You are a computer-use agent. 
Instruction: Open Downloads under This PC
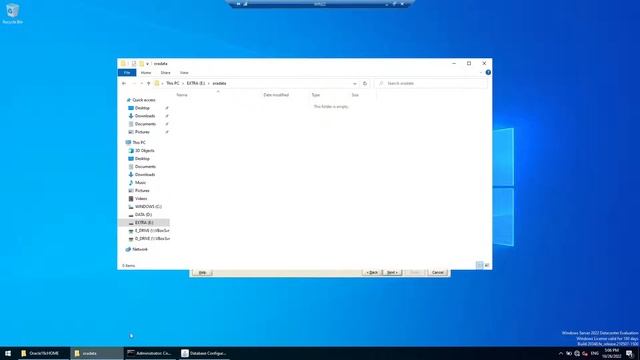(144, 175)
